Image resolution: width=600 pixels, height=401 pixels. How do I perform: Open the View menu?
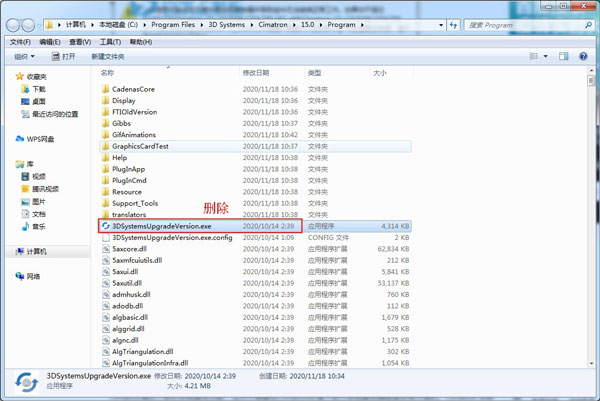80,42
